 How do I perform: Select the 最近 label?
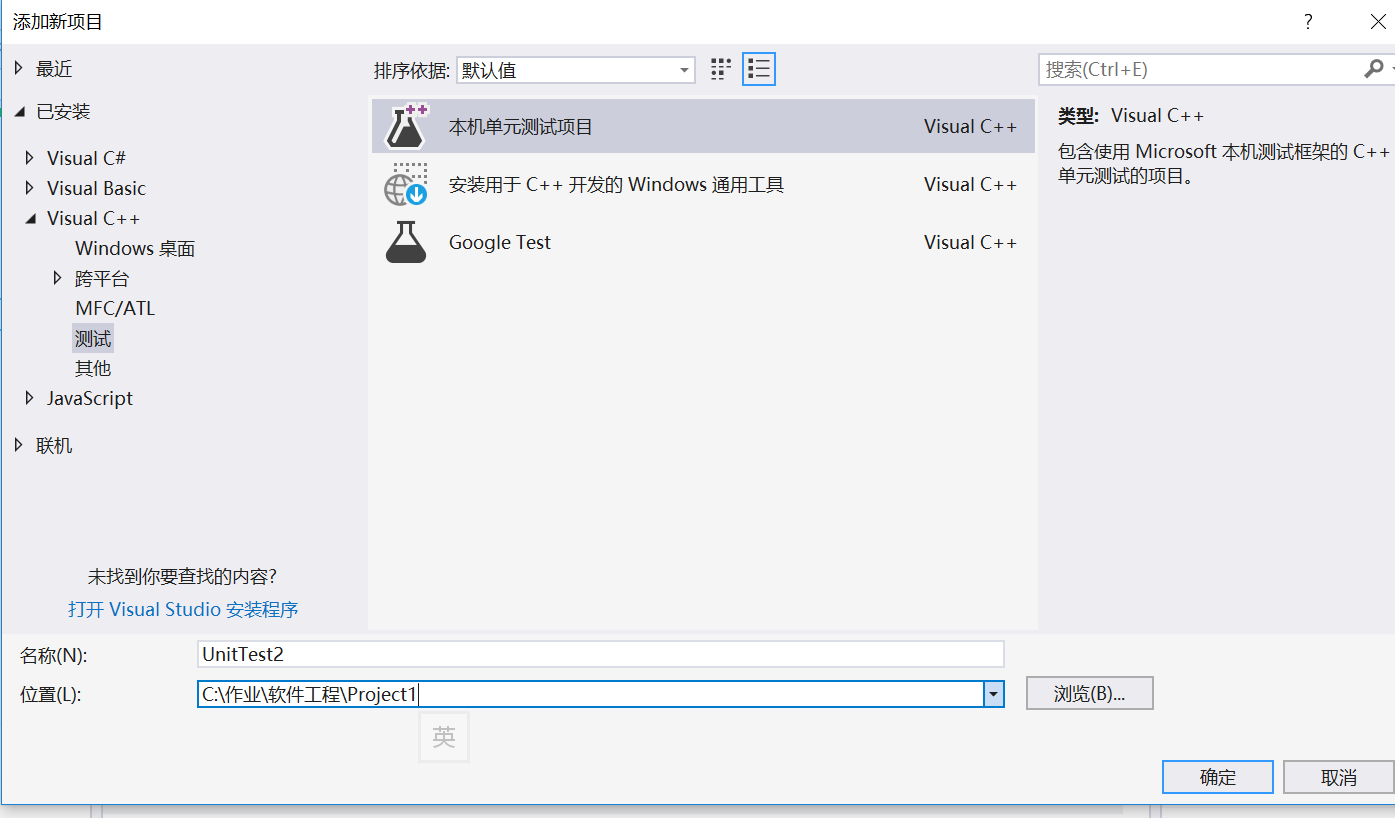tap(54, 69)
